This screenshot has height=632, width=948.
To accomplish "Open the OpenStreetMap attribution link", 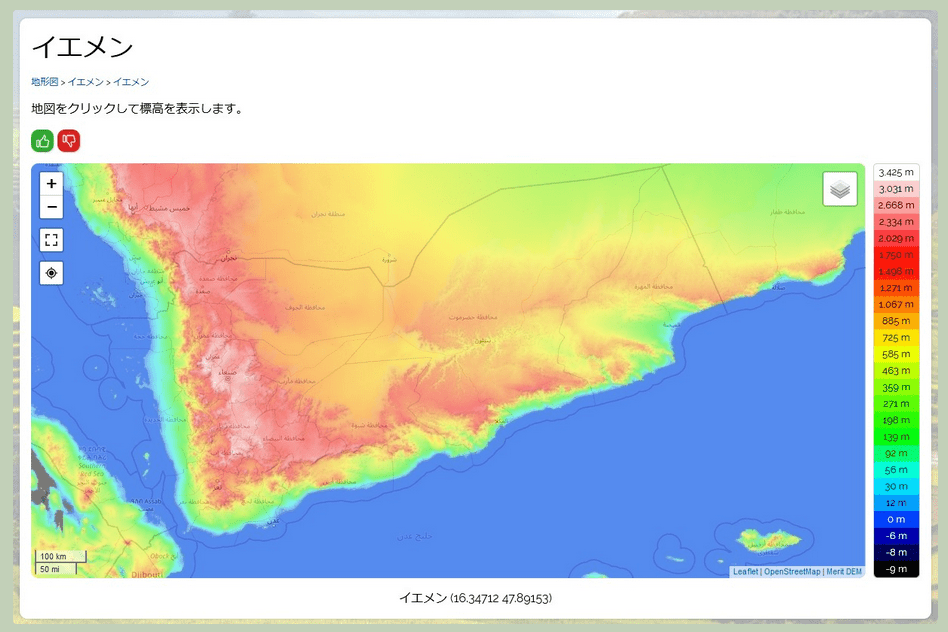I will tap(792, 572).
